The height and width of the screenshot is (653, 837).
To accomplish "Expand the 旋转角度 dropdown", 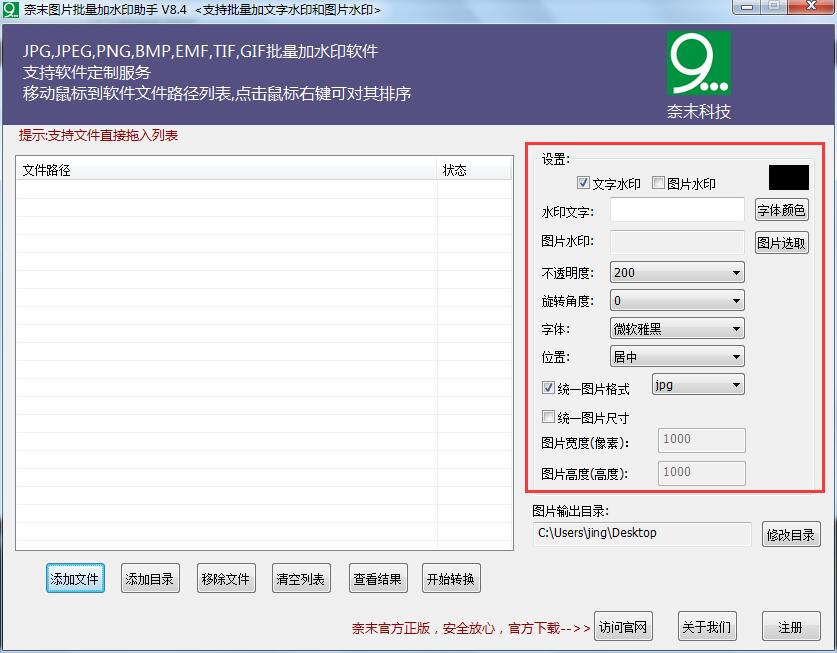I will [x=677, y=301].
